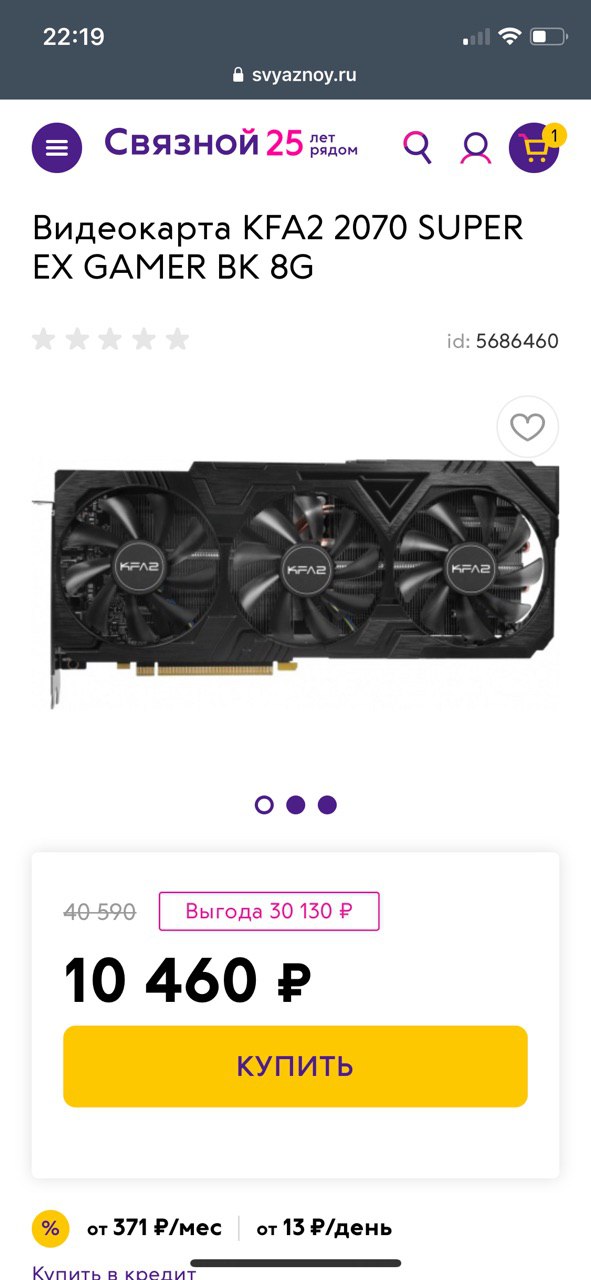Image resolution: width=591 pixels, height=1280 pixels.
Task: Click the КУПИТЬ button
Action: tap(295, 1066)
